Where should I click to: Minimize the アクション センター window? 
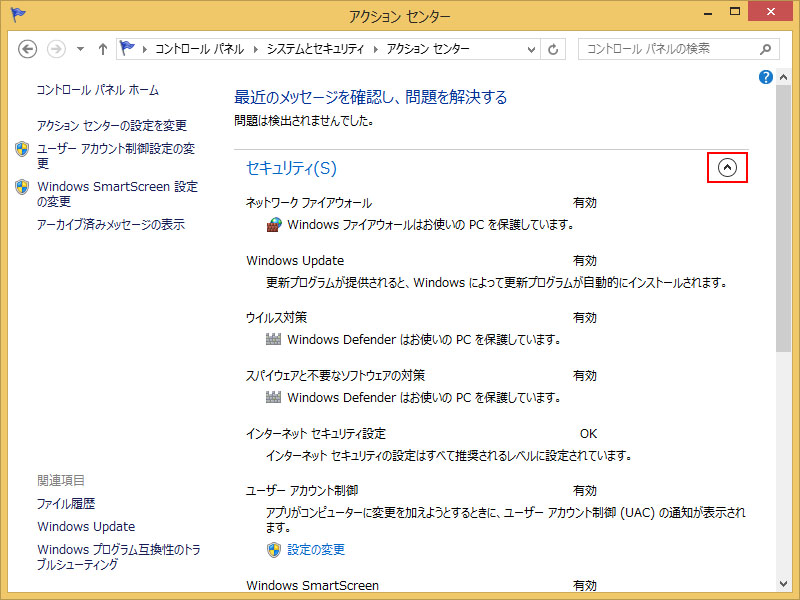coord(708,13)
